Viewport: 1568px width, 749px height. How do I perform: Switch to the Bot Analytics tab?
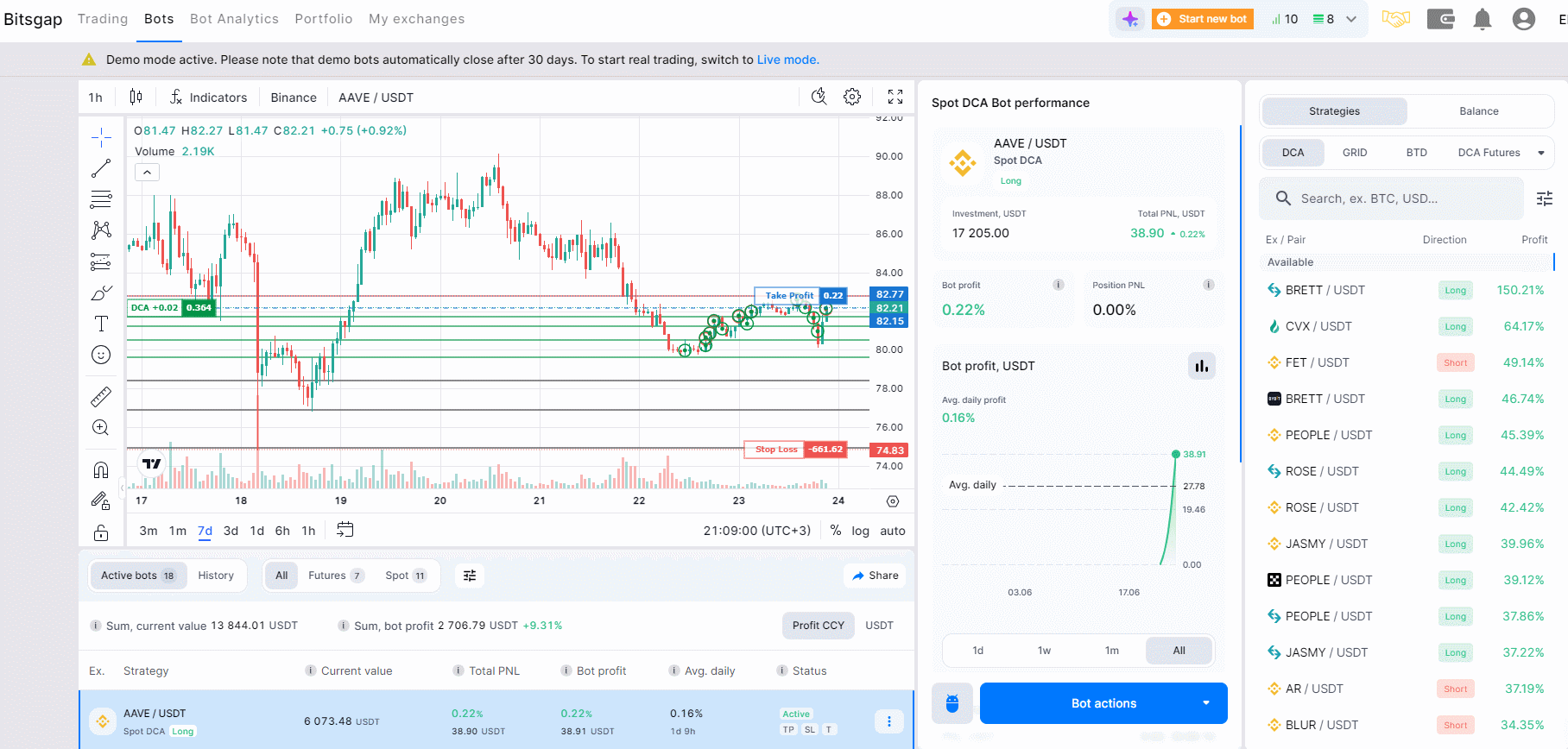coord(234,19)
